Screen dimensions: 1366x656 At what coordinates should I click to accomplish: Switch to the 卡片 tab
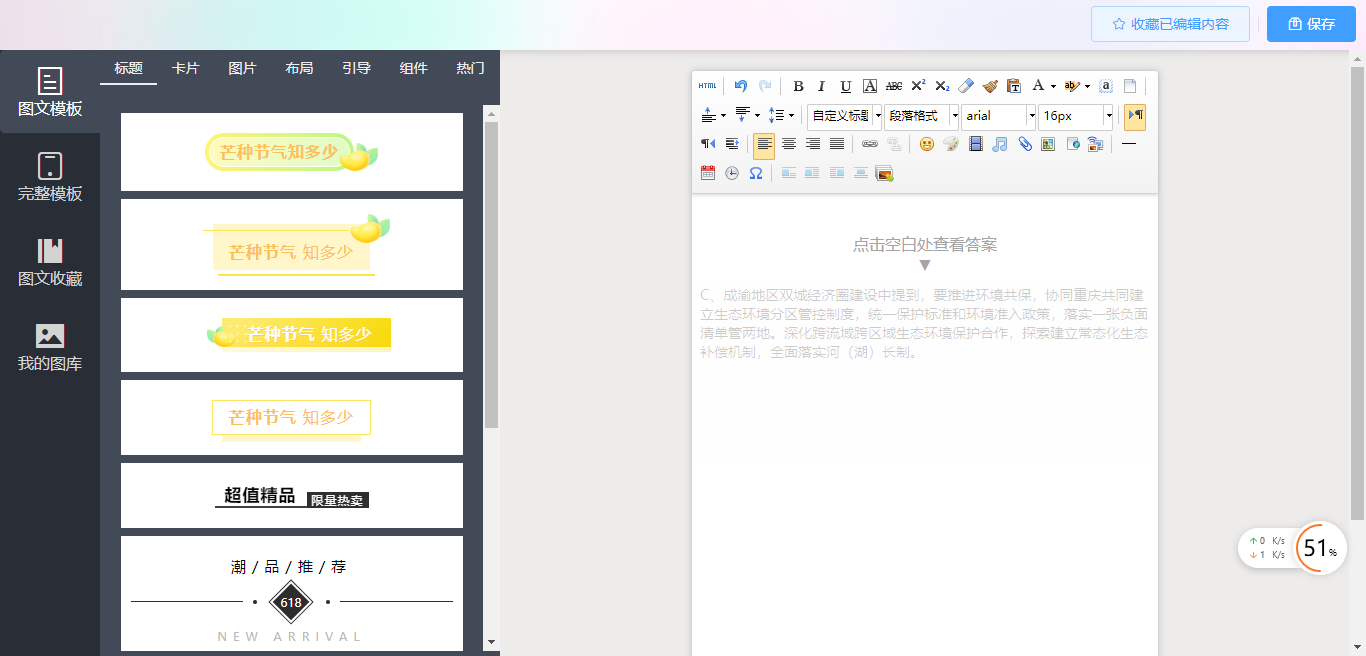pyautogui.click(x=185, y=68)
